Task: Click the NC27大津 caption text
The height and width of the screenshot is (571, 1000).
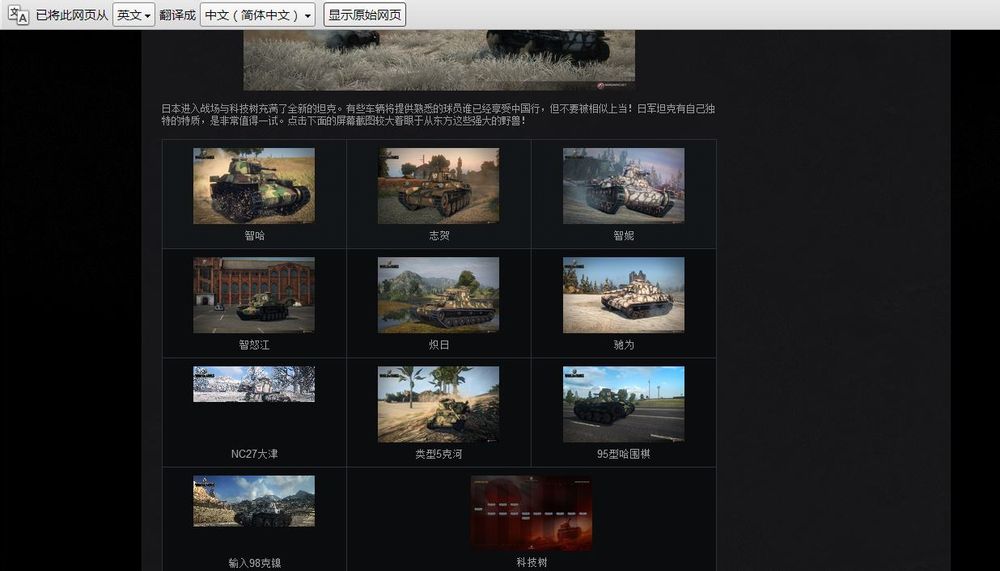Action: click(x=254, y=454)
